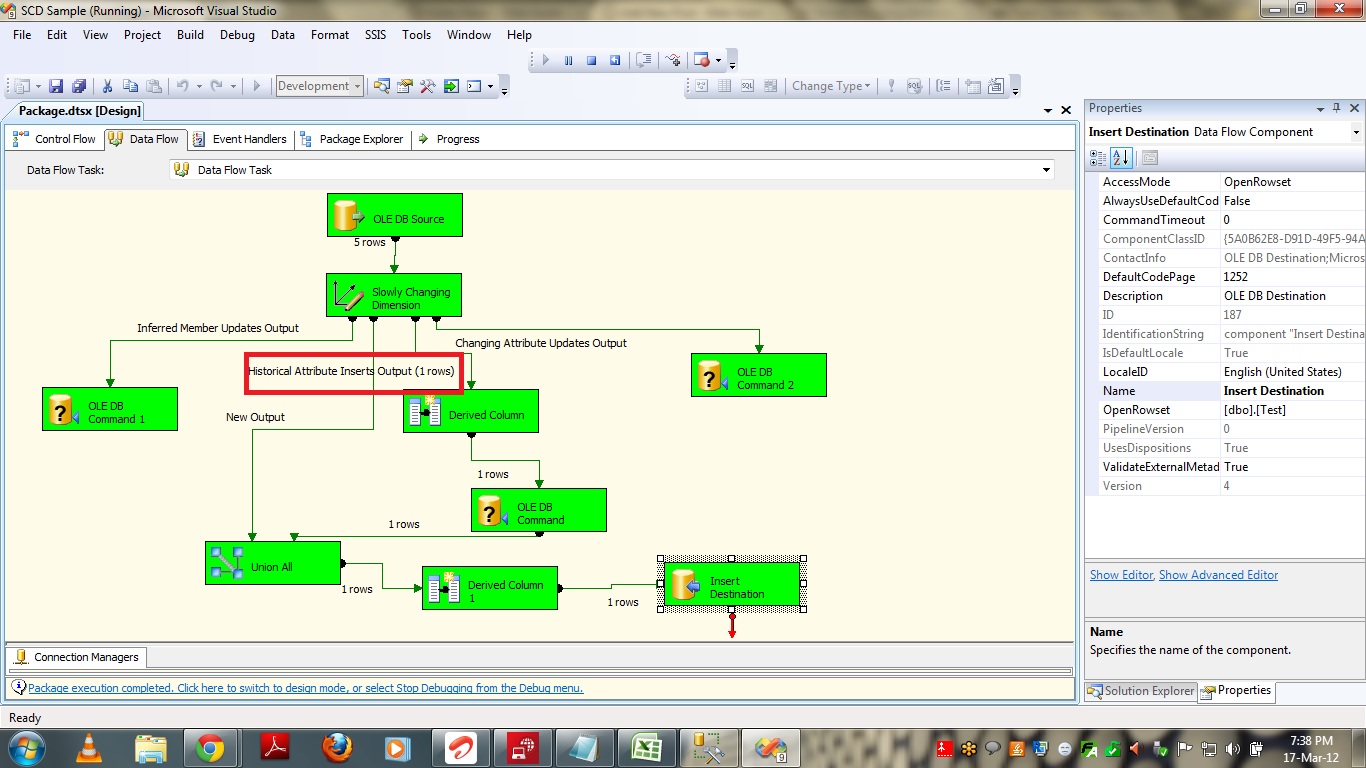Select the Union All component
Screen dimensions: 1366x768
tap(272, 564)
